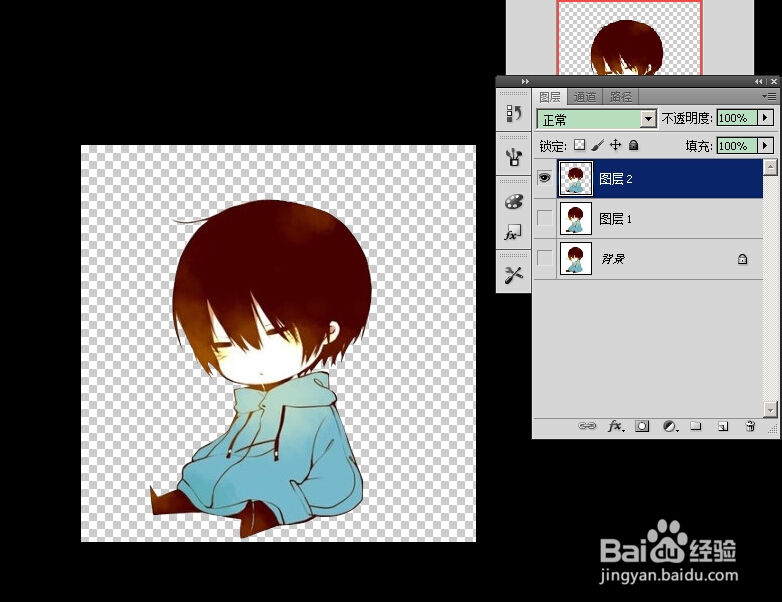Expand the collapsed icon dock
This screenshot has width=782, height=602.
[525, 81]
